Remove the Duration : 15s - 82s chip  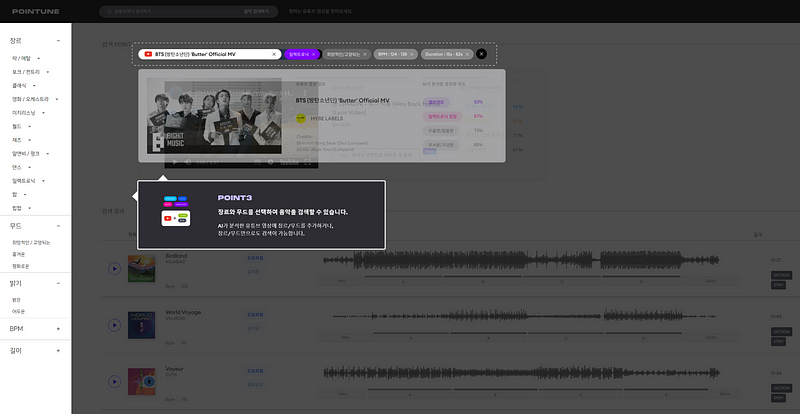pos(467,54)
